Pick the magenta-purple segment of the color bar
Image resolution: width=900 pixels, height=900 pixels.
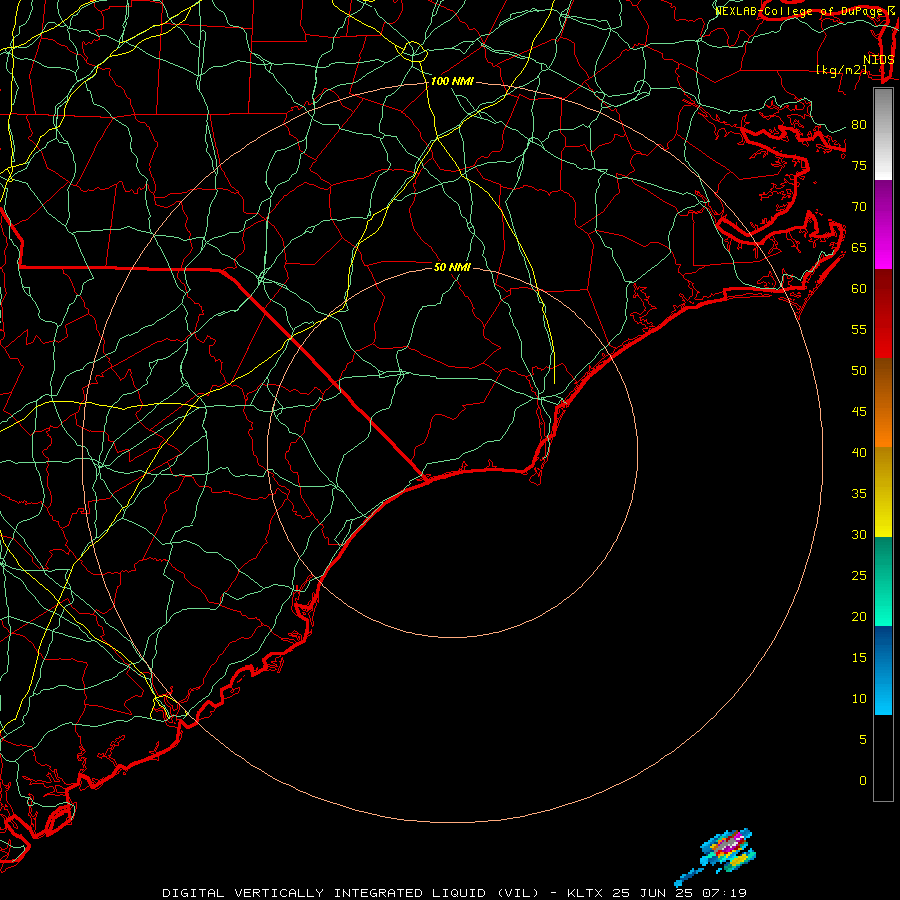click(x=883, y=224)
